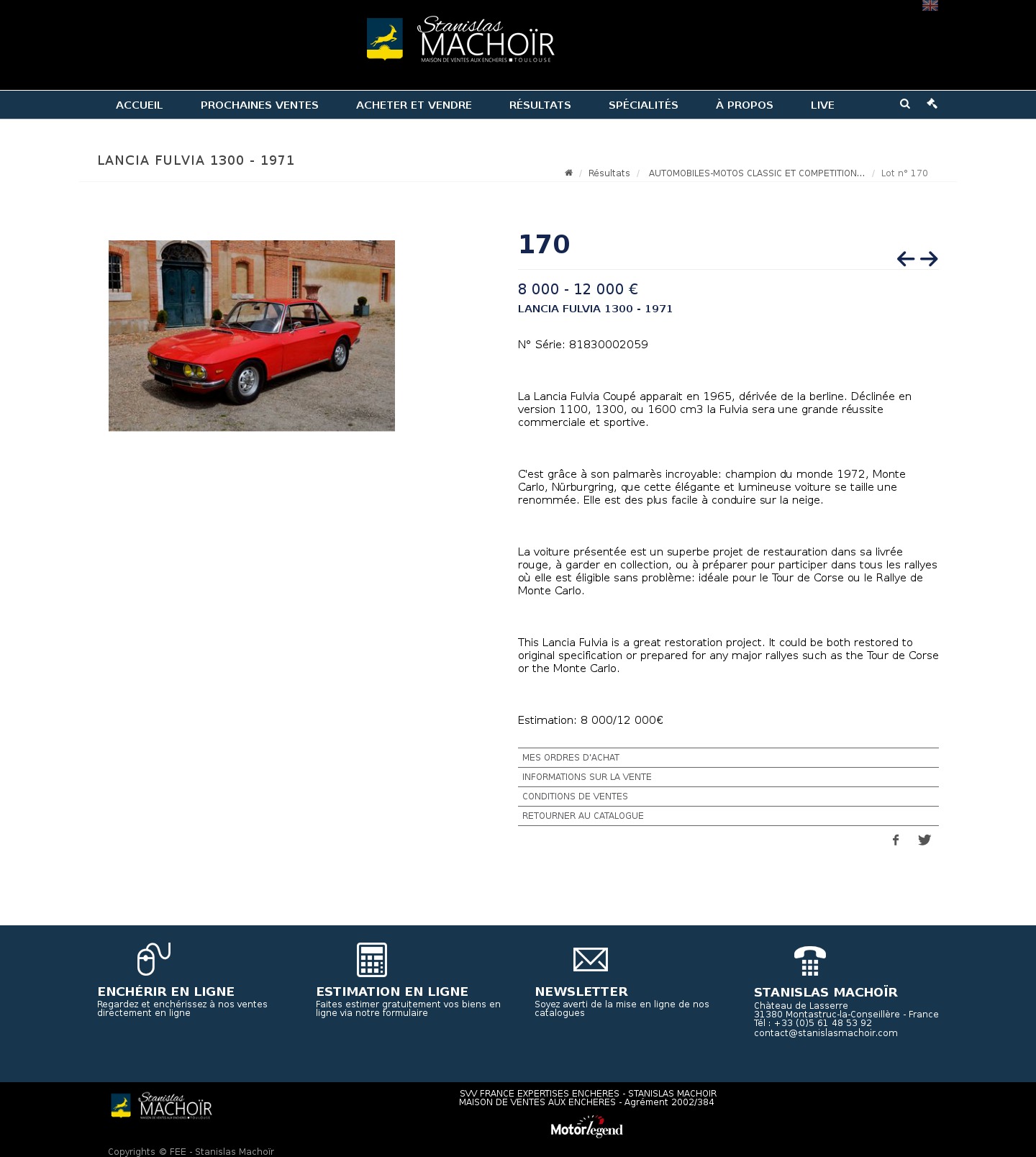Click the home icon in breadcrumb

pos(568,173)
